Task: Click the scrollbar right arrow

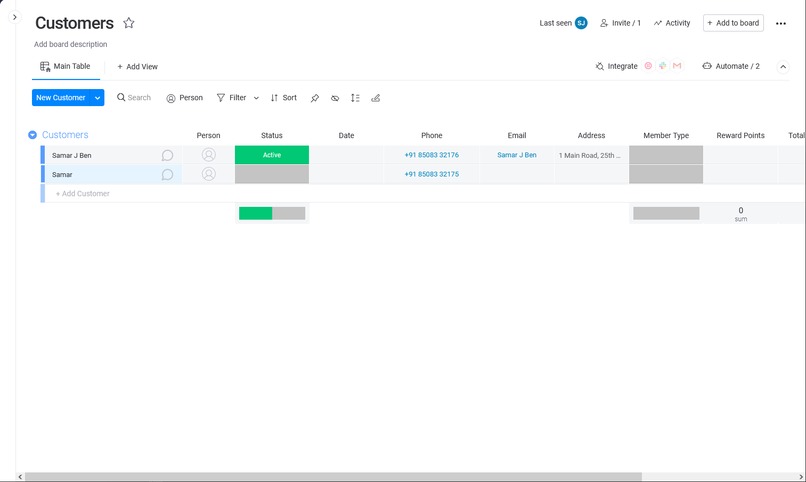Action: [x=801, y=477]
